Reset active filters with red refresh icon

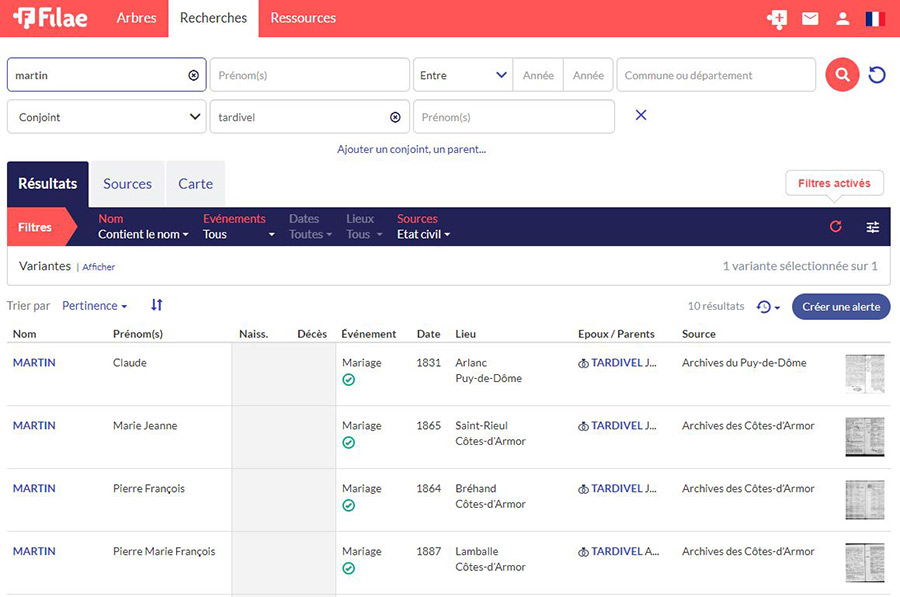(836, 227)
